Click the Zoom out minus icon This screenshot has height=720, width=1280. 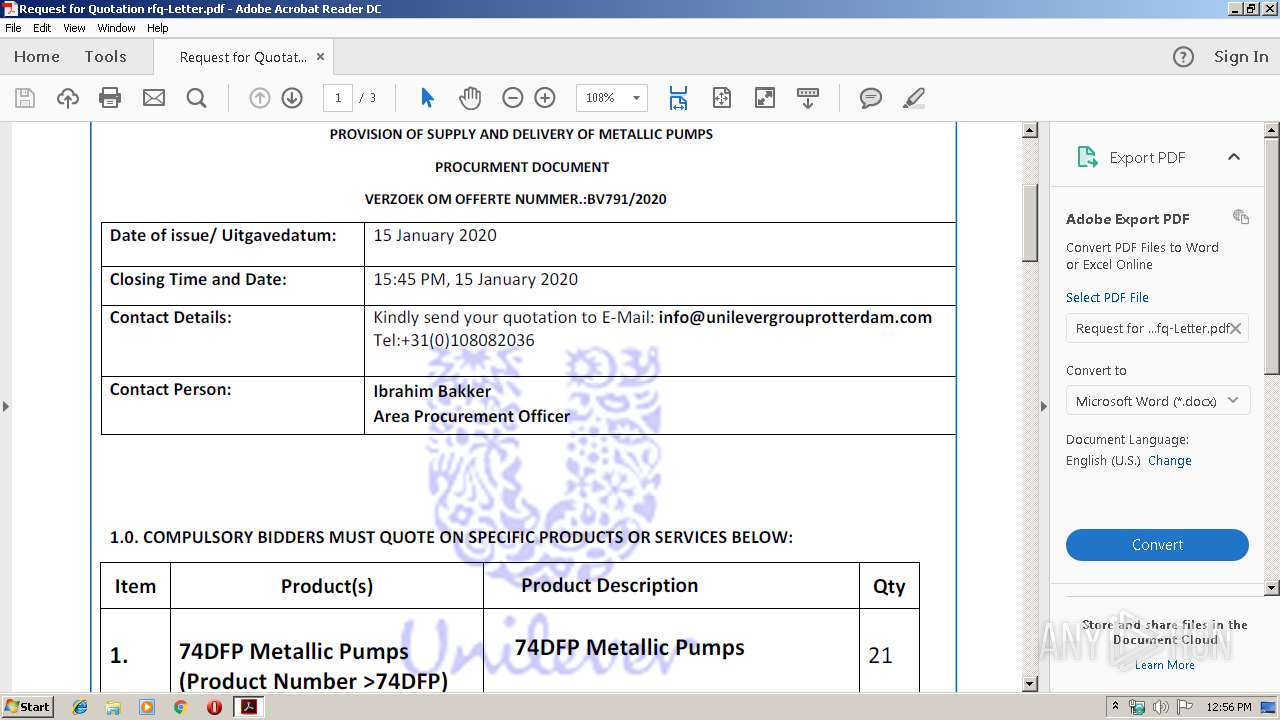click(x=513, y=98)
